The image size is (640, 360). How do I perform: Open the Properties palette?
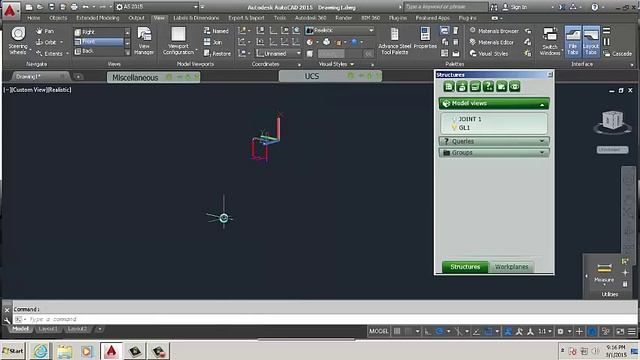(x=425, y=38)
